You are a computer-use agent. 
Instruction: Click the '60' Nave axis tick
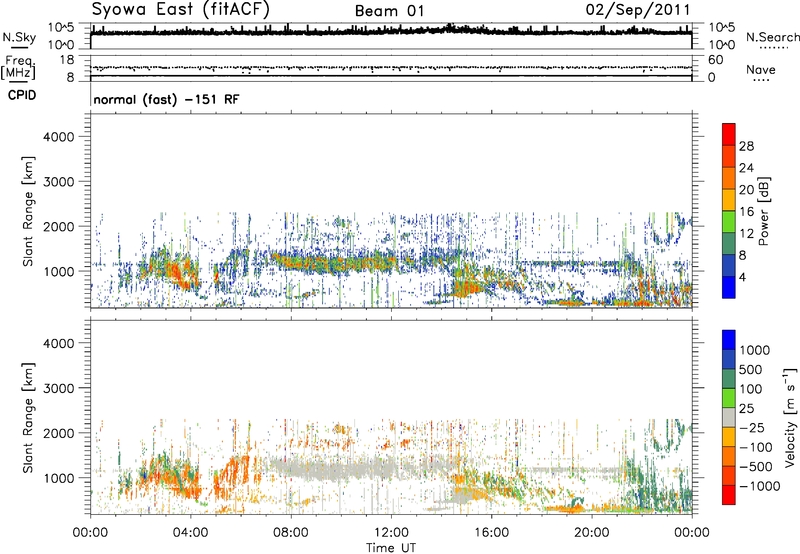click(715, 60)
